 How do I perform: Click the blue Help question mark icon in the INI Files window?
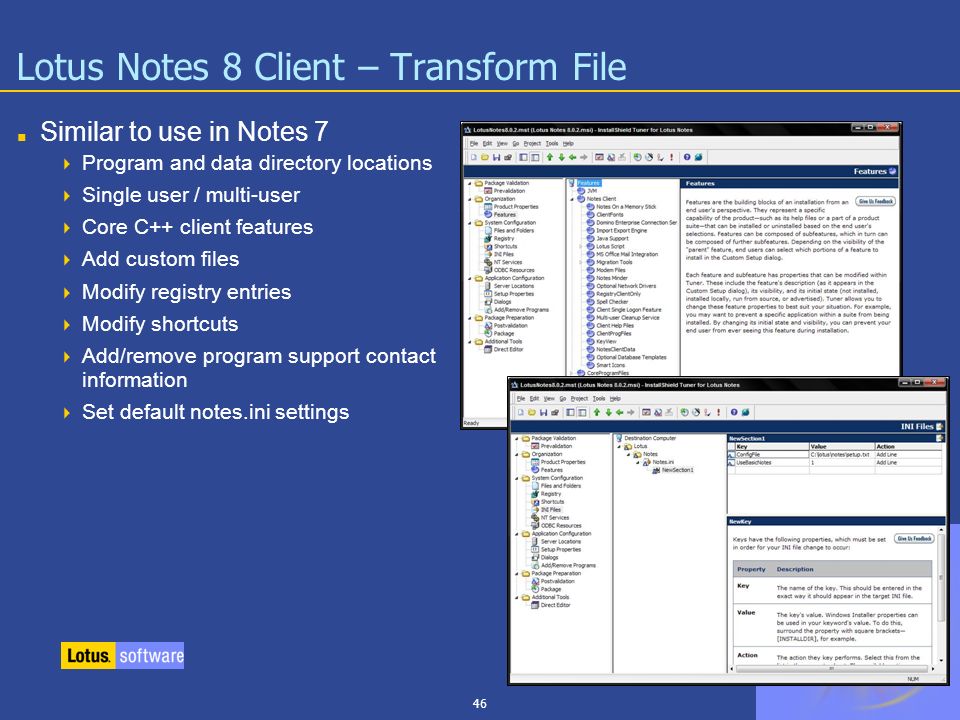pos(733,413)
